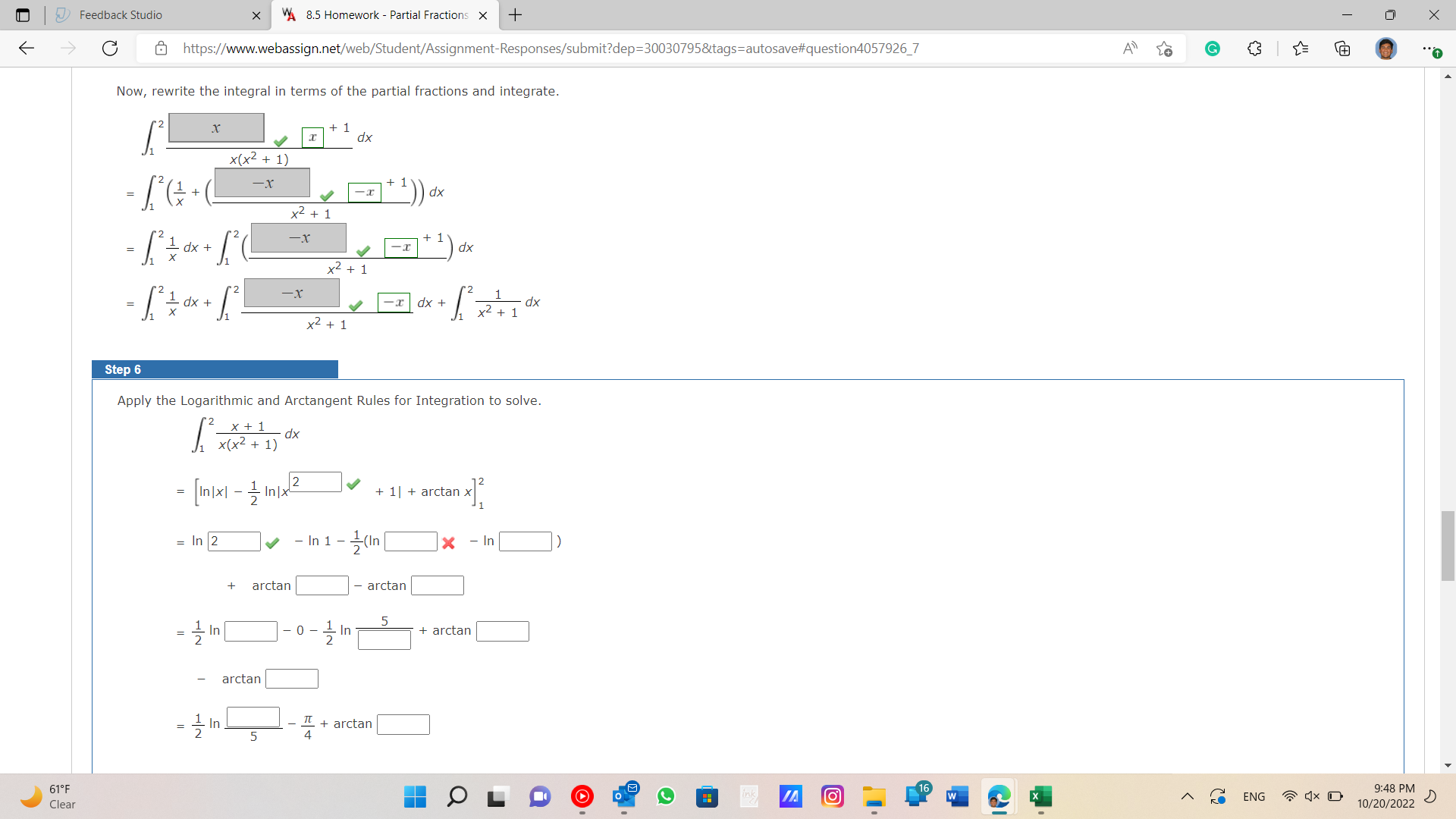Expand hidden system tray icons
Screen dimensions: 1456x819
tap(1188, 797)
